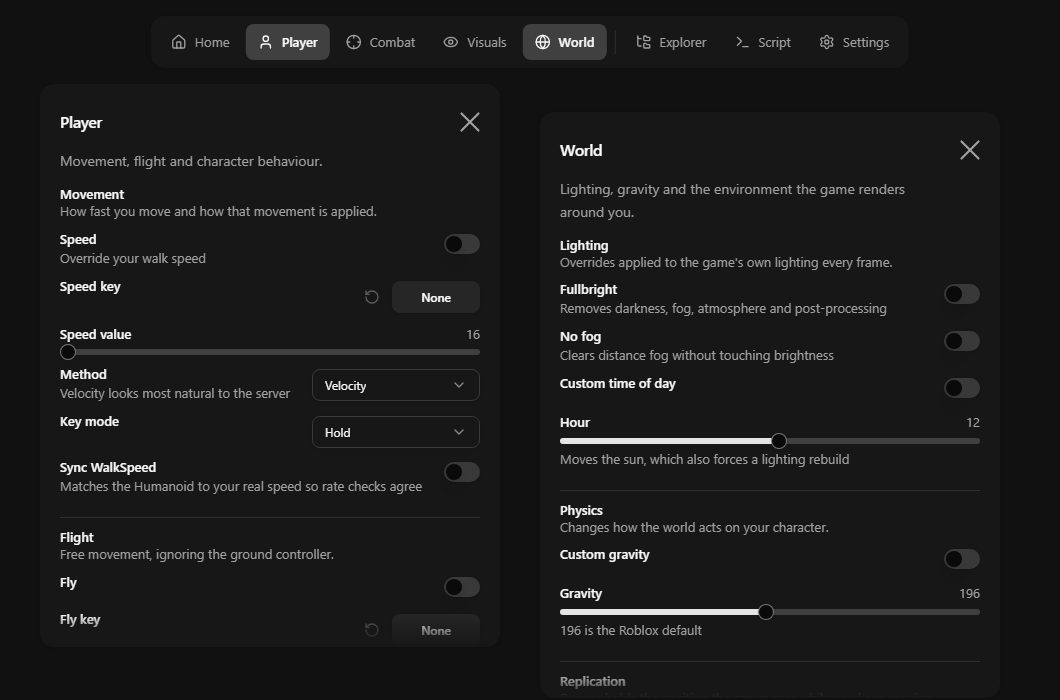Enable Sync WalkSpeed
This screenshot has height=700, width=1060.
coord(462,472)
